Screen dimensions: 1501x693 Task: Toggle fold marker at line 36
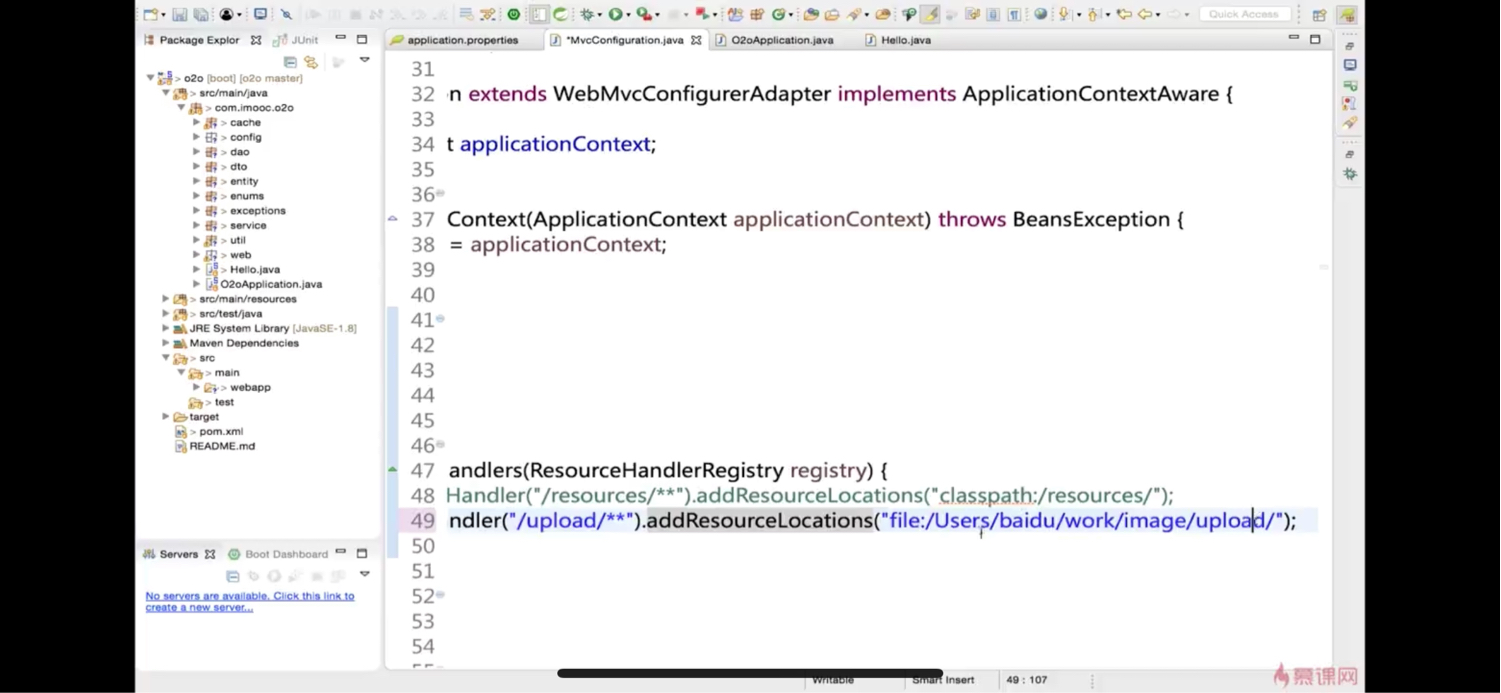(440, 194)
